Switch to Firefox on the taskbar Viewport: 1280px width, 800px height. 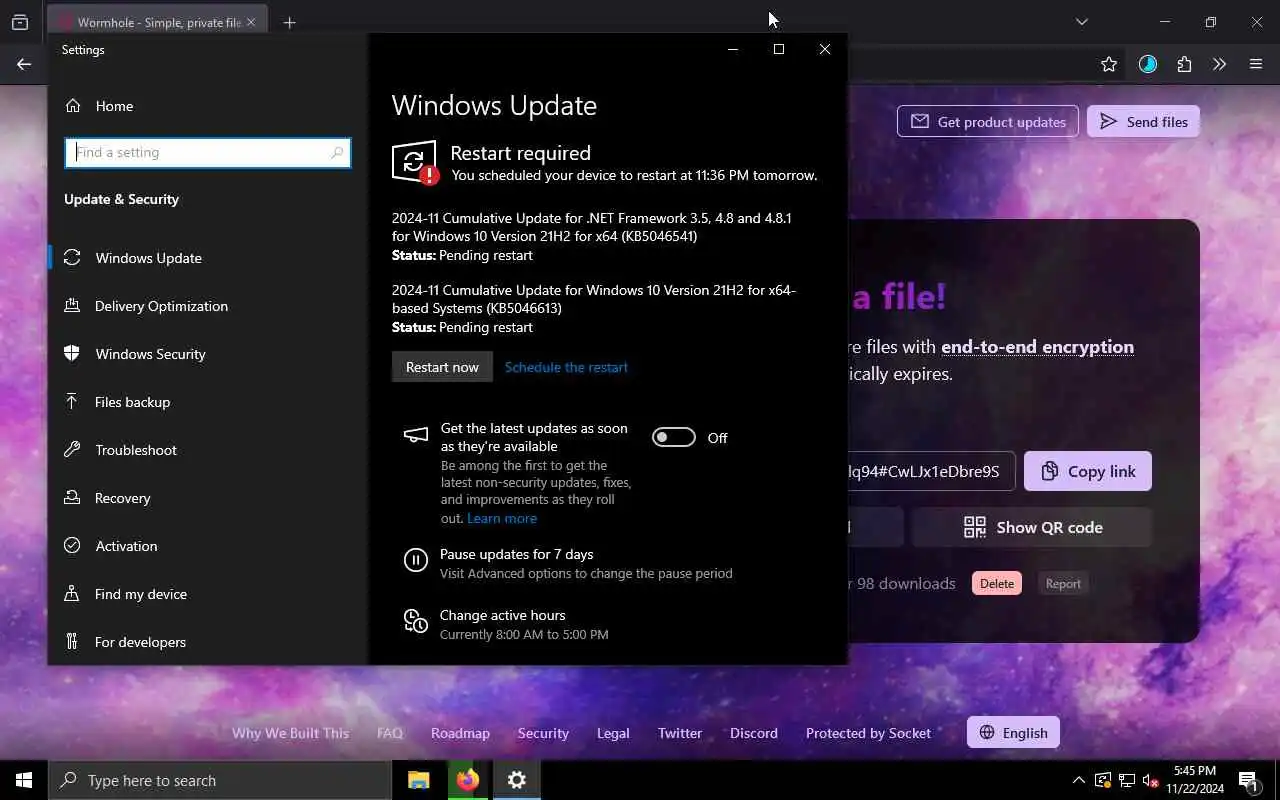point(467,780)
